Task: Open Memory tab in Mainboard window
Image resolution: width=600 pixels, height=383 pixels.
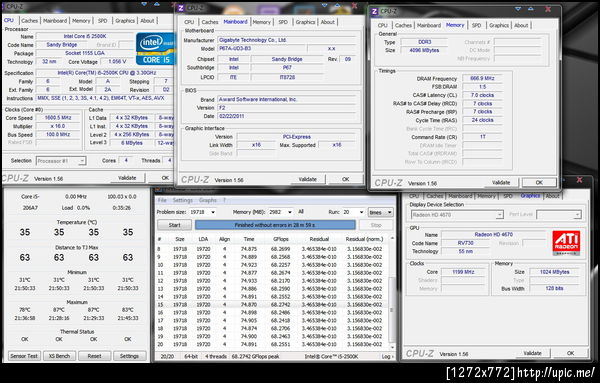Action: [x=261, y=22]
